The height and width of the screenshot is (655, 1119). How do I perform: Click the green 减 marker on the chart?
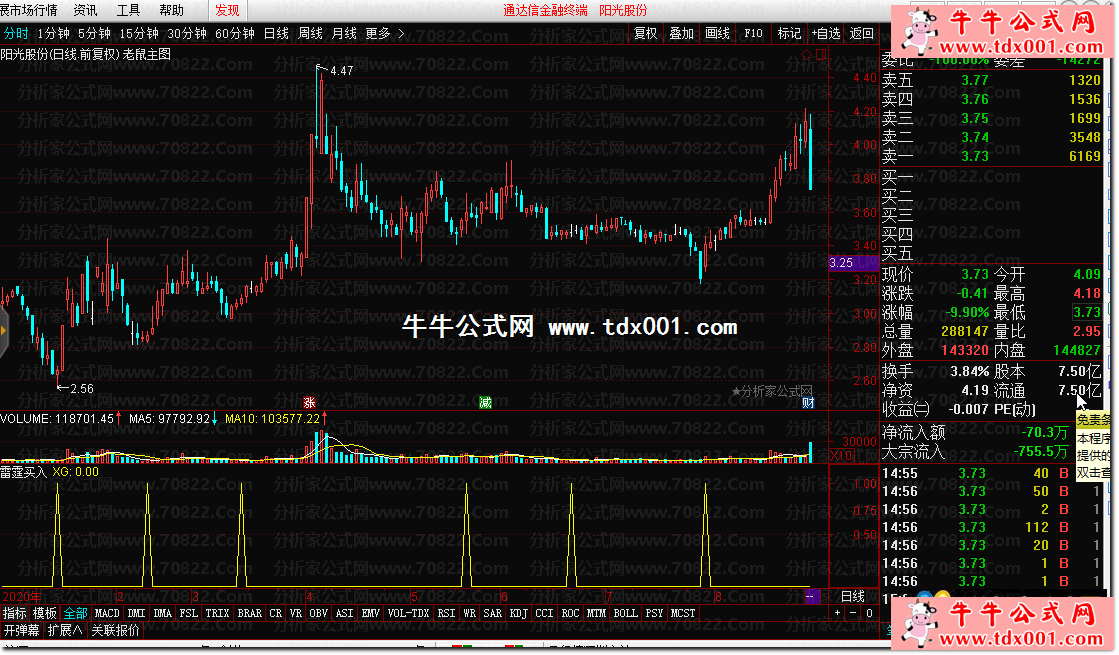click(x=485, y=403)
